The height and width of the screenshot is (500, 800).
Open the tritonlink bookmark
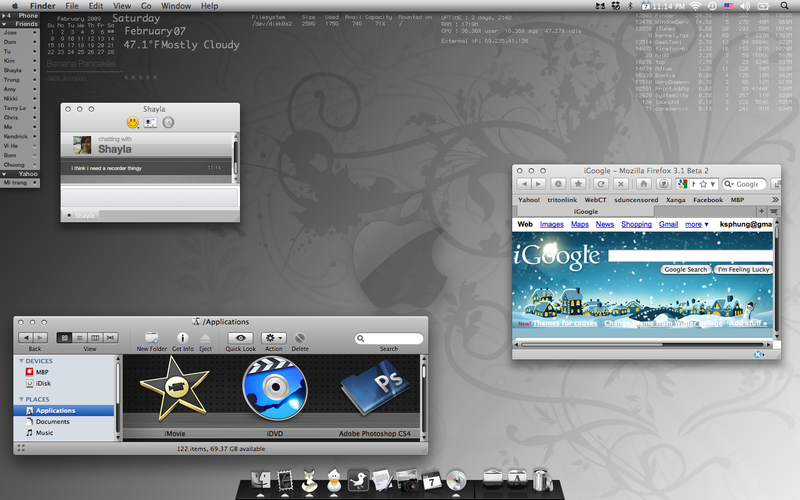[x=562, y=200]
